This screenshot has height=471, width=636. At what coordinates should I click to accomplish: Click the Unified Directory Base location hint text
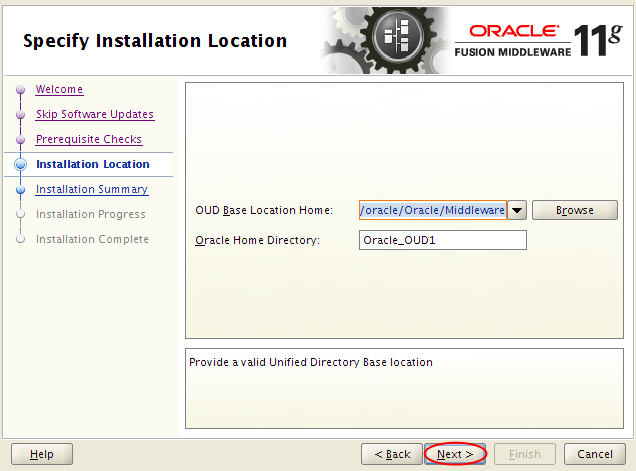pos(311,362)
